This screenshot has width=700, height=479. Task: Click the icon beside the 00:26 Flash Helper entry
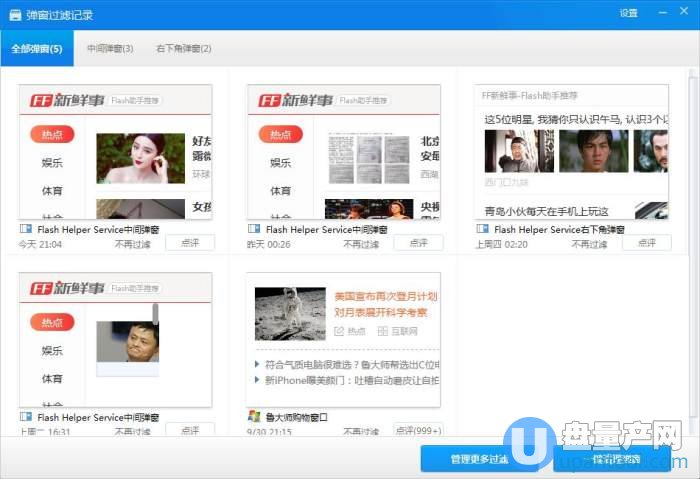pyautogui.click(x=254, y=229)
